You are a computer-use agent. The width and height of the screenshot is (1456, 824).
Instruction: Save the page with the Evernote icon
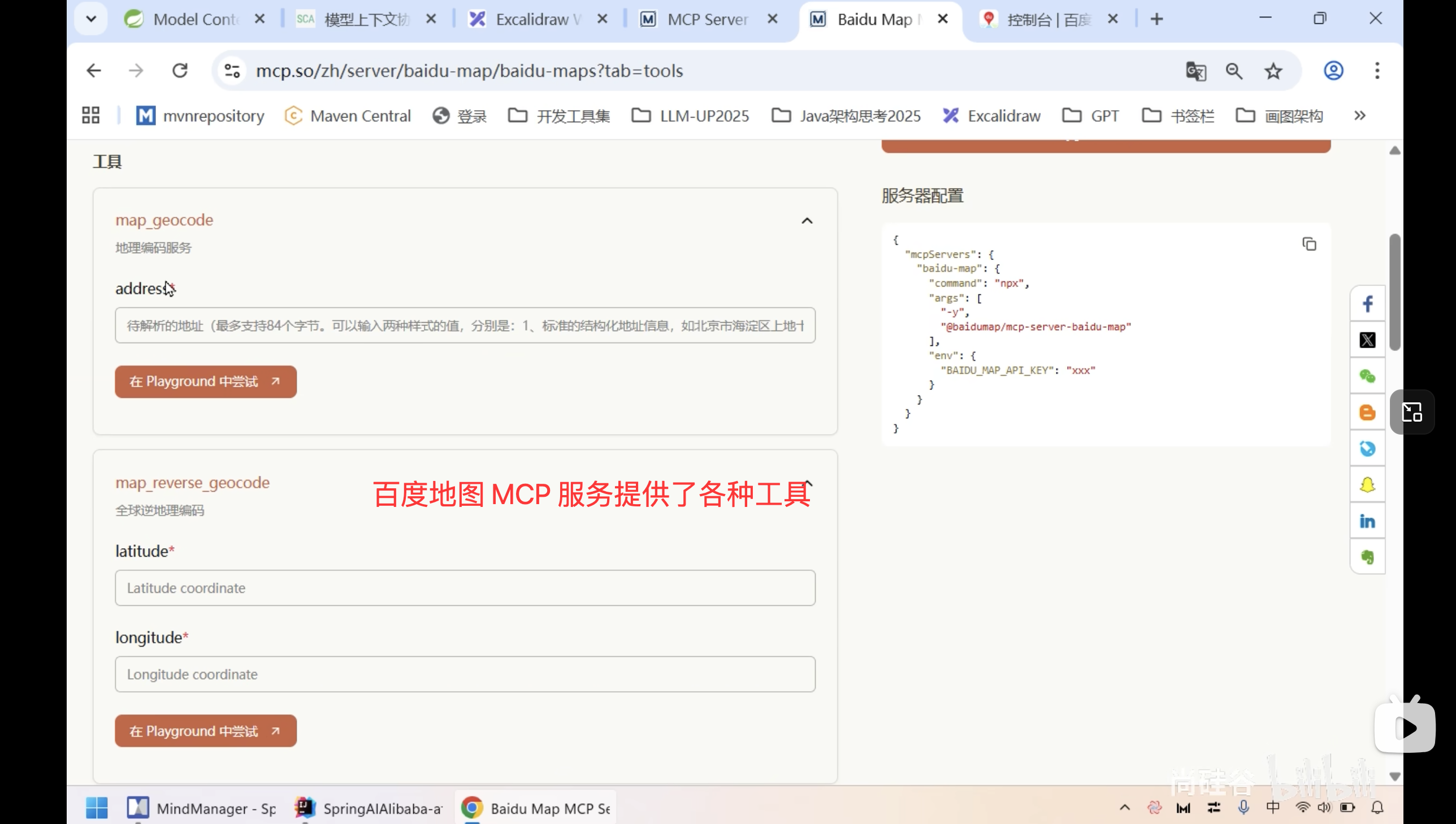[x=1368, y=556]
